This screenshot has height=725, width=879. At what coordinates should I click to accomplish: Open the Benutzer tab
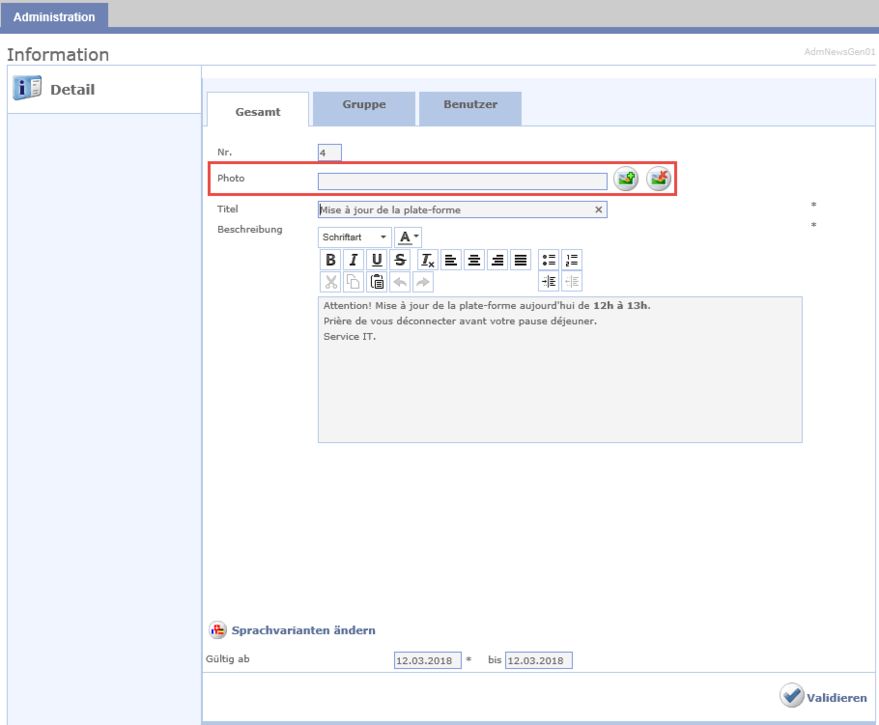[470, 105]
